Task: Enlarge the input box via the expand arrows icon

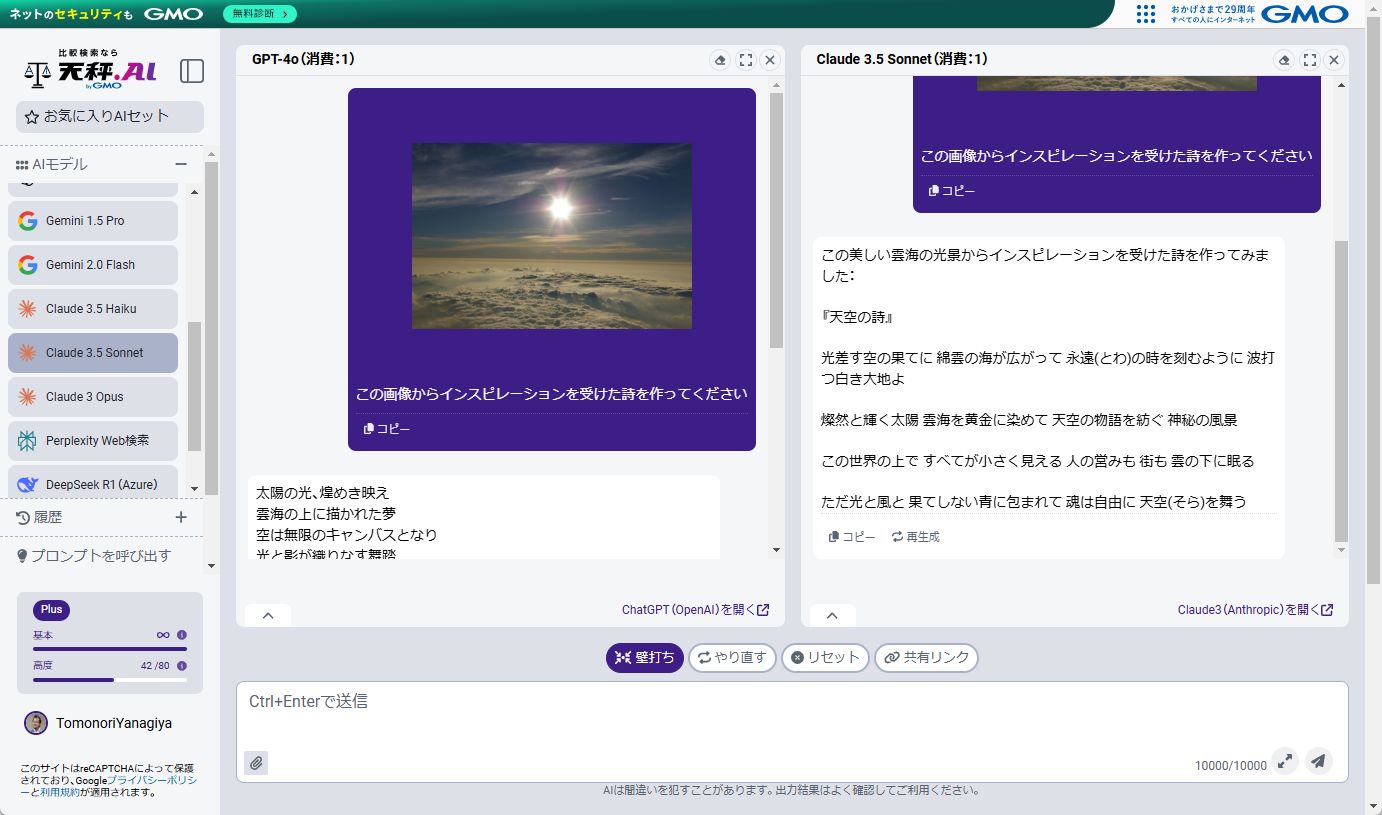Action: tap(1284, 761)
